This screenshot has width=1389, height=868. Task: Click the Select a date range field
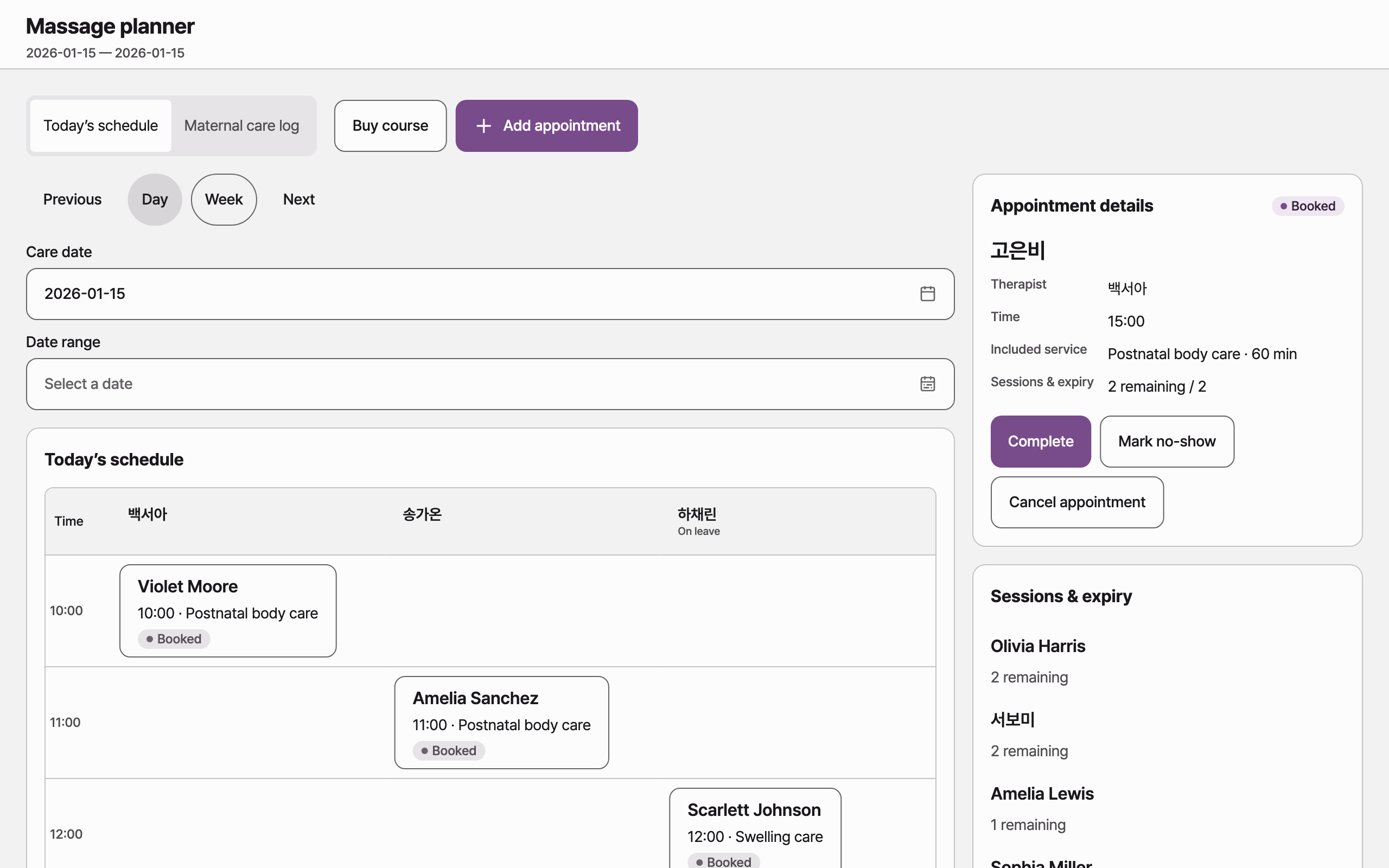490,384
